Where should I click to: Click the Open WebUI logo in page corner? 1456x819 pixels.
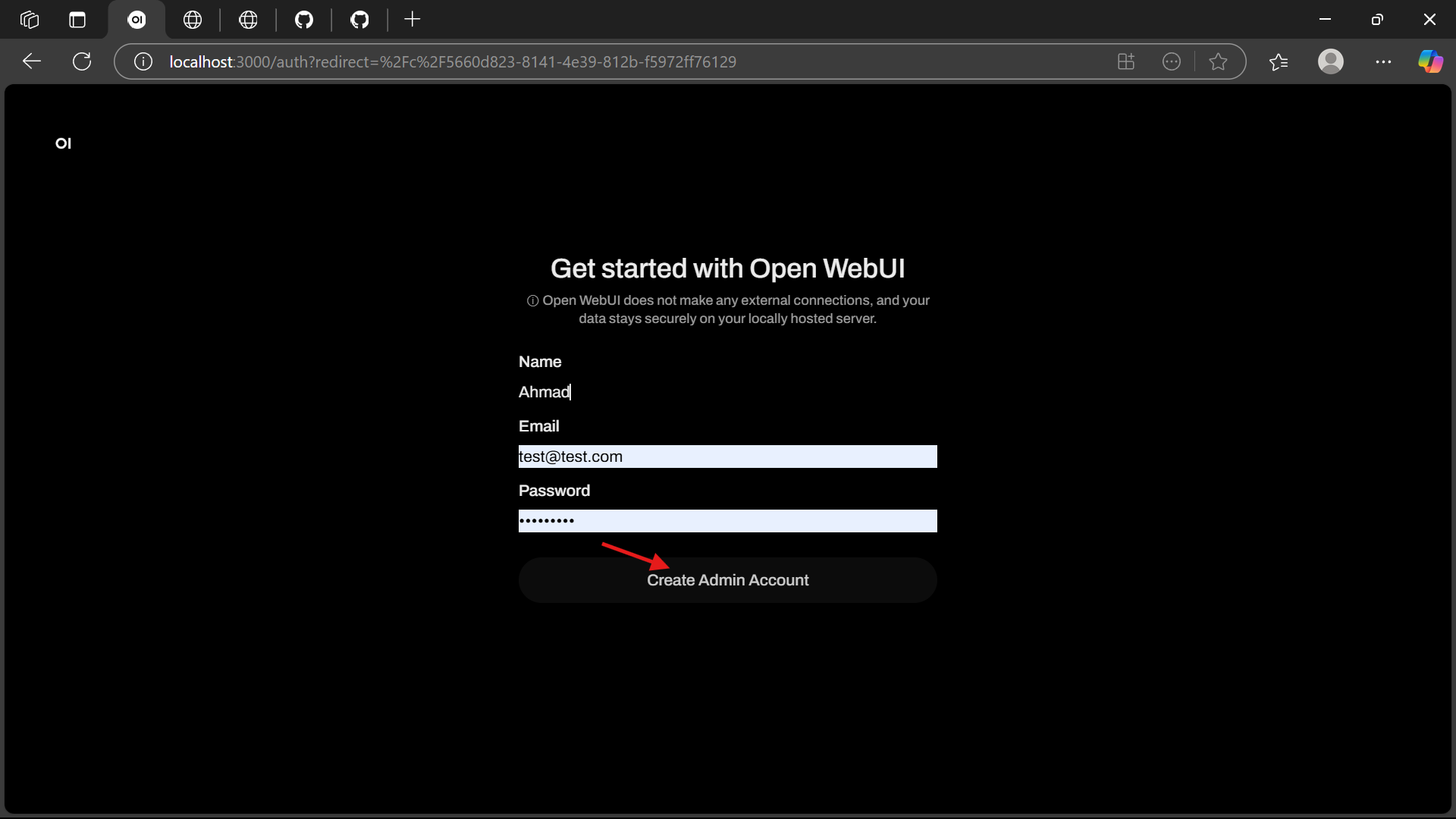pyautogui.click(x=63, y=143)
